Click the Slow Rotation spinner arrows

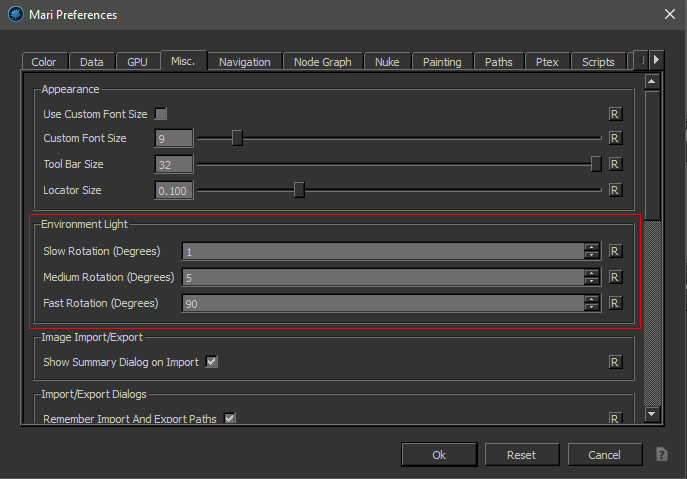[x=592, y=251]
